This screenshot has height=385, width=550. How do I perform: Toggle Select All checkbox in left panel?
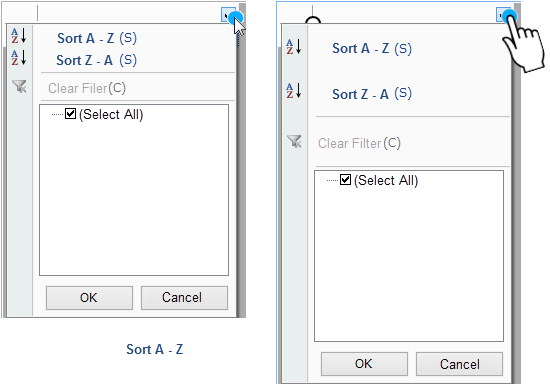click(71, 114)
